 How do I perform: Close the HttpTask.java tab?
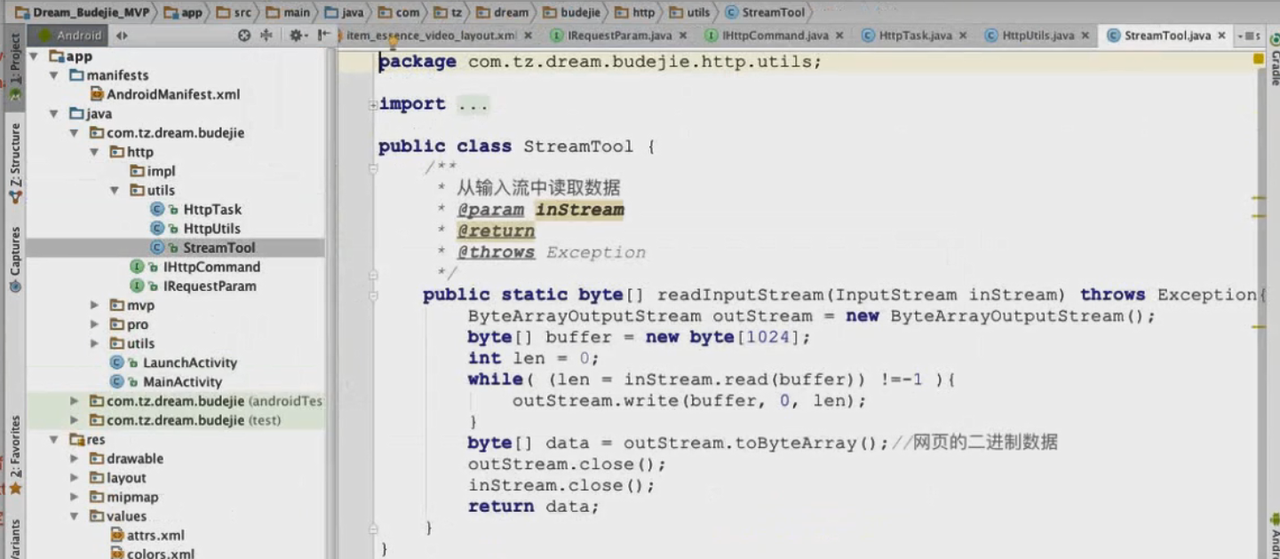tap(963, 35)
